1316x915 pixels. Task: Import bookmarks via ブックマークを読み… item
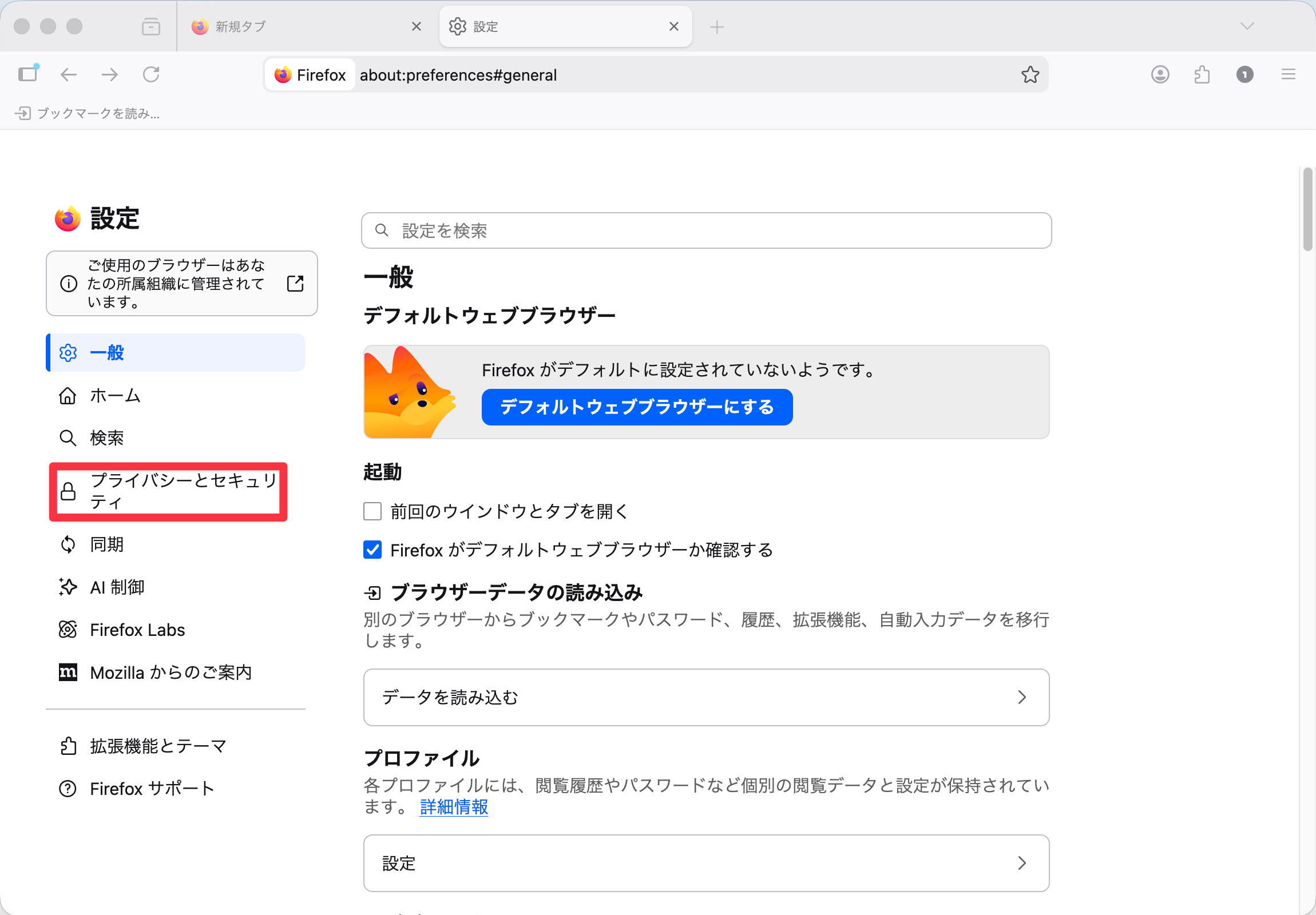click(x=88, y=113)
